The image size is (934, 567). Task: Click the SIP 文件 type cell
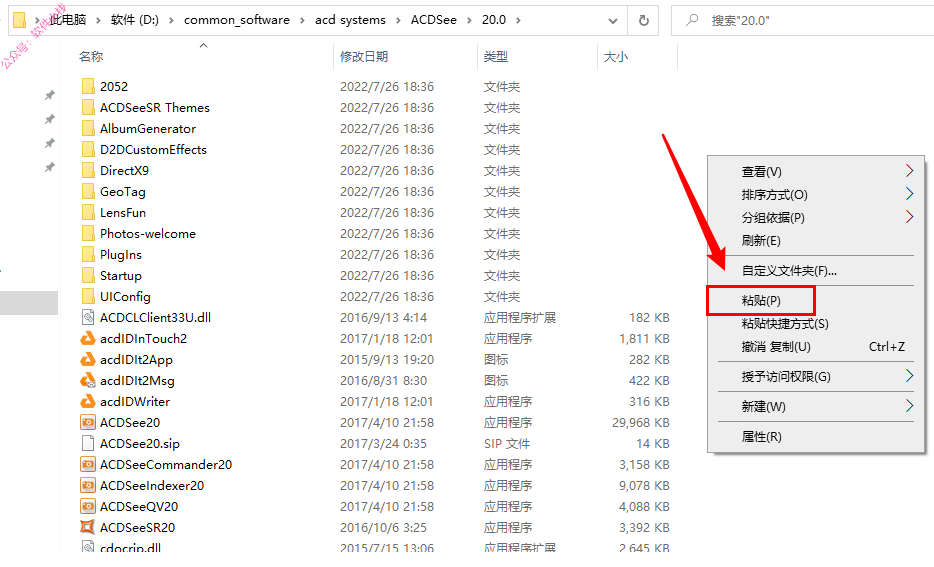pyautogui.click(x=506, y=443)
